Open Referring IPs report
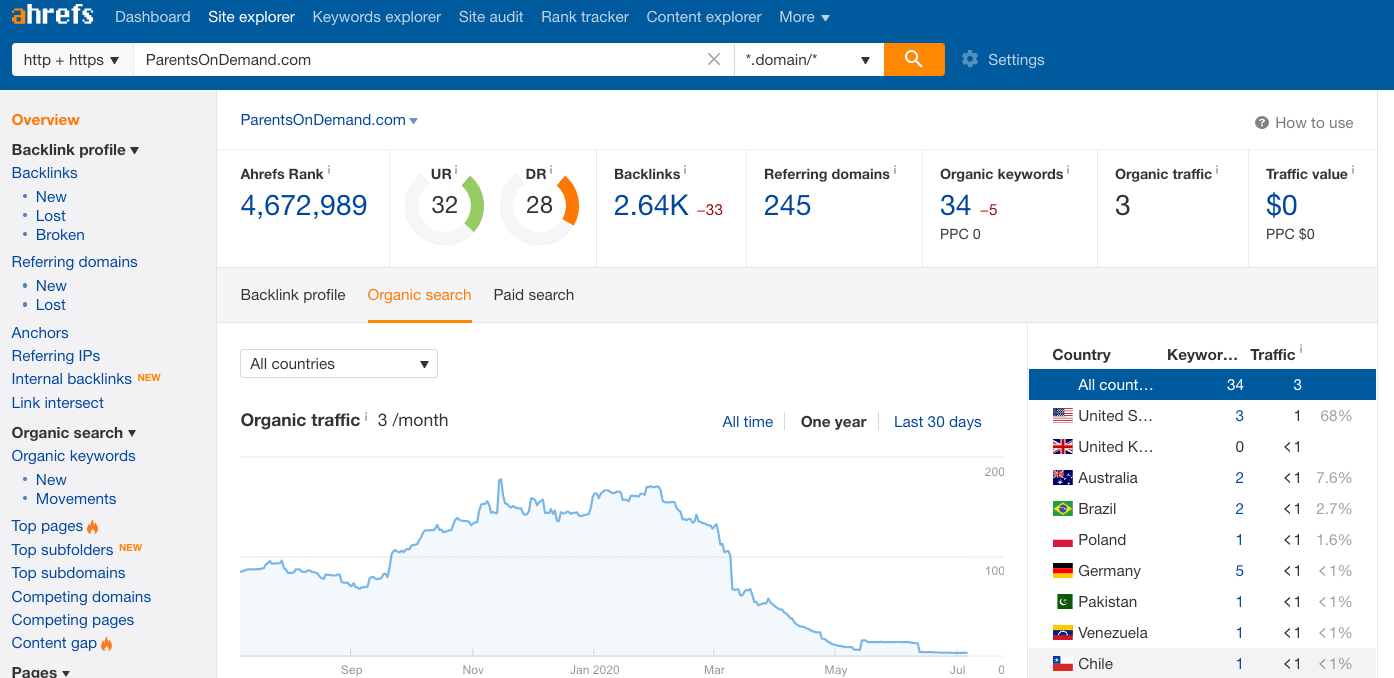 (x=56, y=356)
